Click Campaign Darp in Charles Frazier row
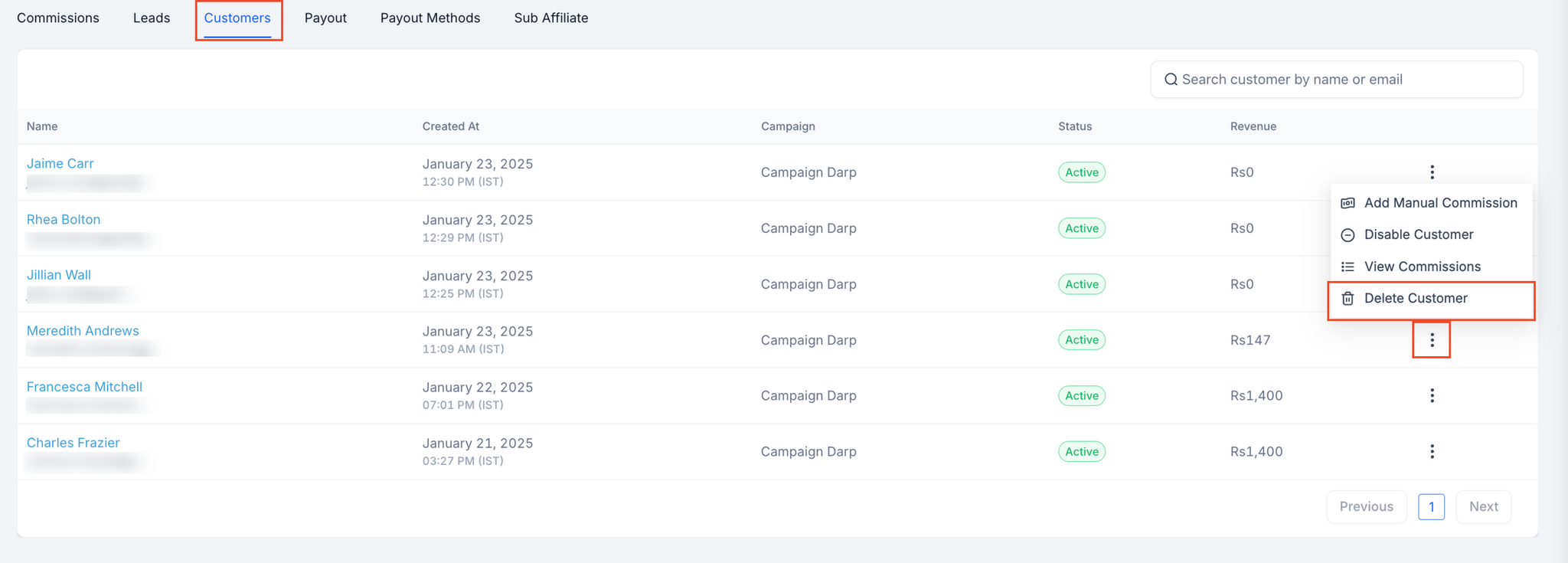Viewport: 1568px width, 563px height. point(808,452)
